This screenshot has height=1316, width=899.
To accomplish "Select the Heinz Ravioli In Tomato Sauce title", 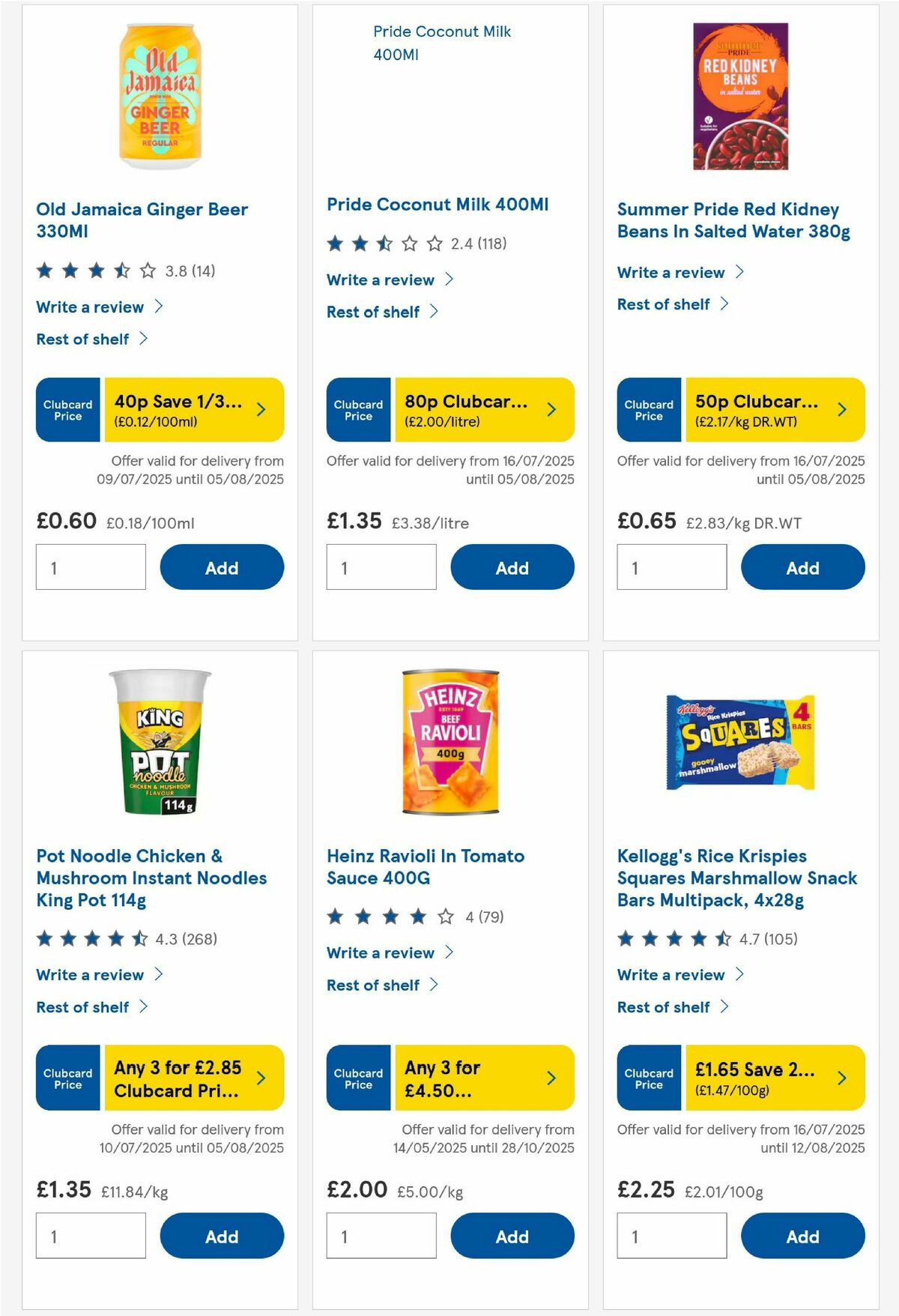I will coord(426,866).
